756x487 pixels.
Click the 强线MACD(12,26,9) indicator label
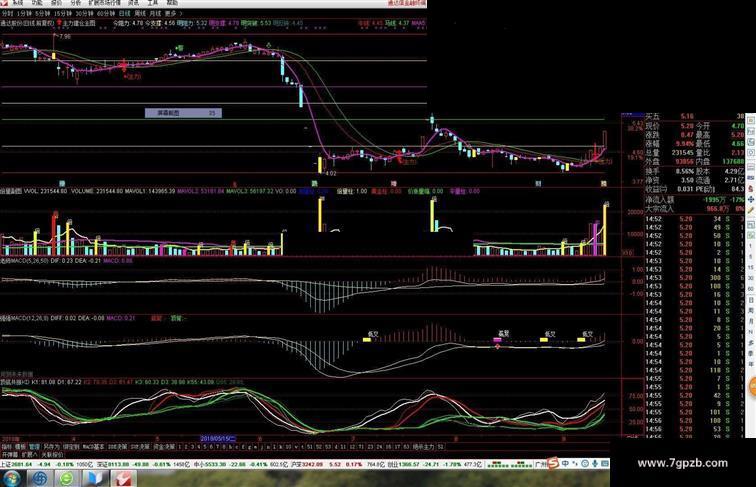point(25,318)
